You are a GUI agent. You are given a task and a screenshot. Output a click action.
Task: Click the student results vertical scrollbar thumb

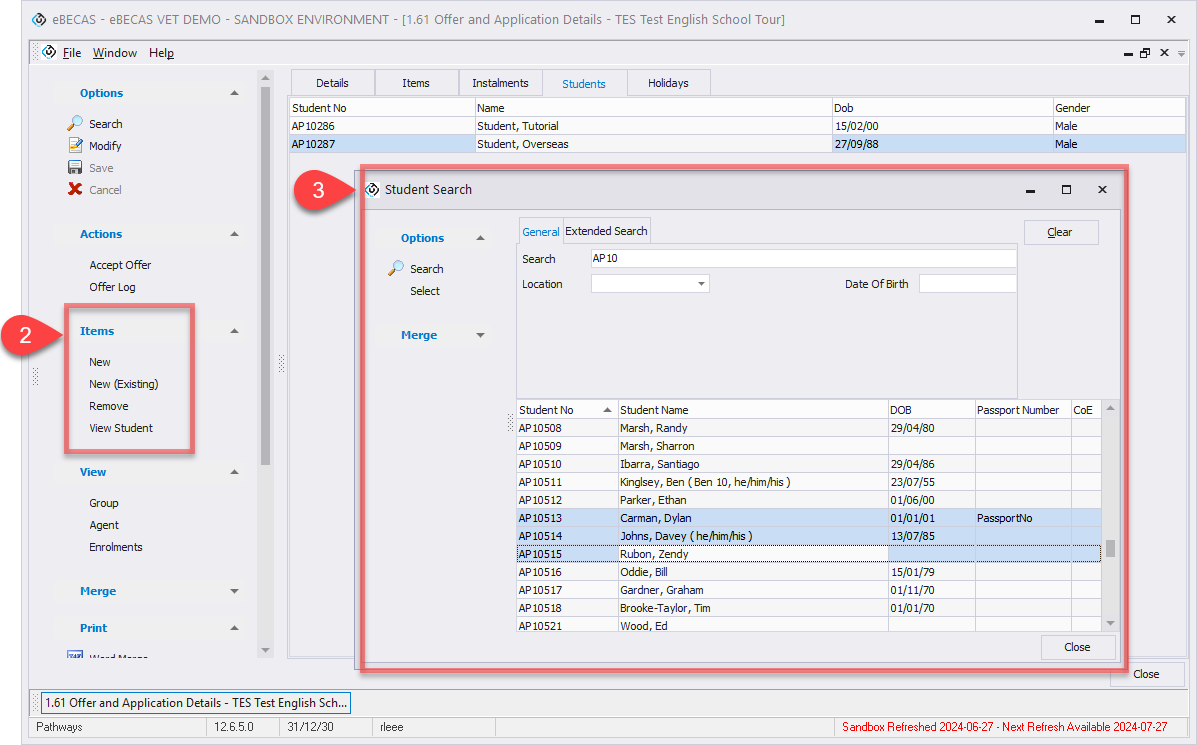click(x=1110, y=549)
